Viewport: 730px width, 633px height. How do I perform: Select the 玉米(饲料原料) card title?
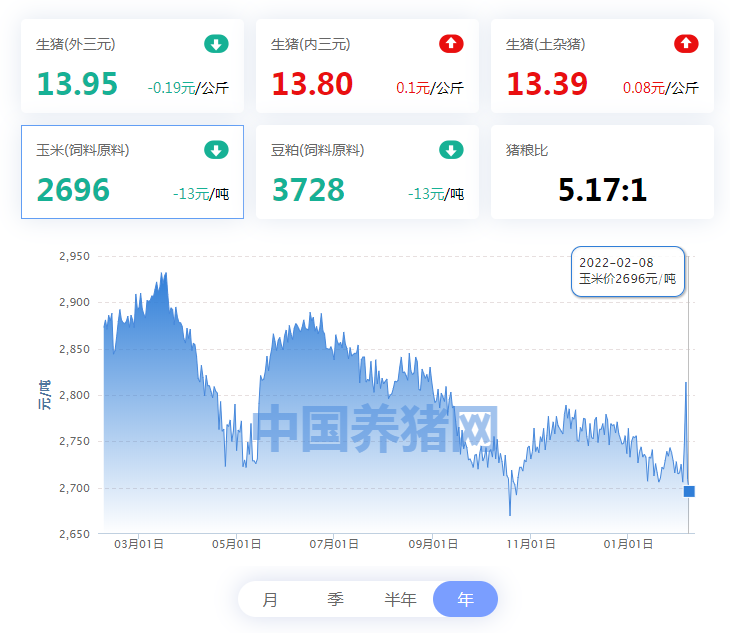tap(83, 150)
